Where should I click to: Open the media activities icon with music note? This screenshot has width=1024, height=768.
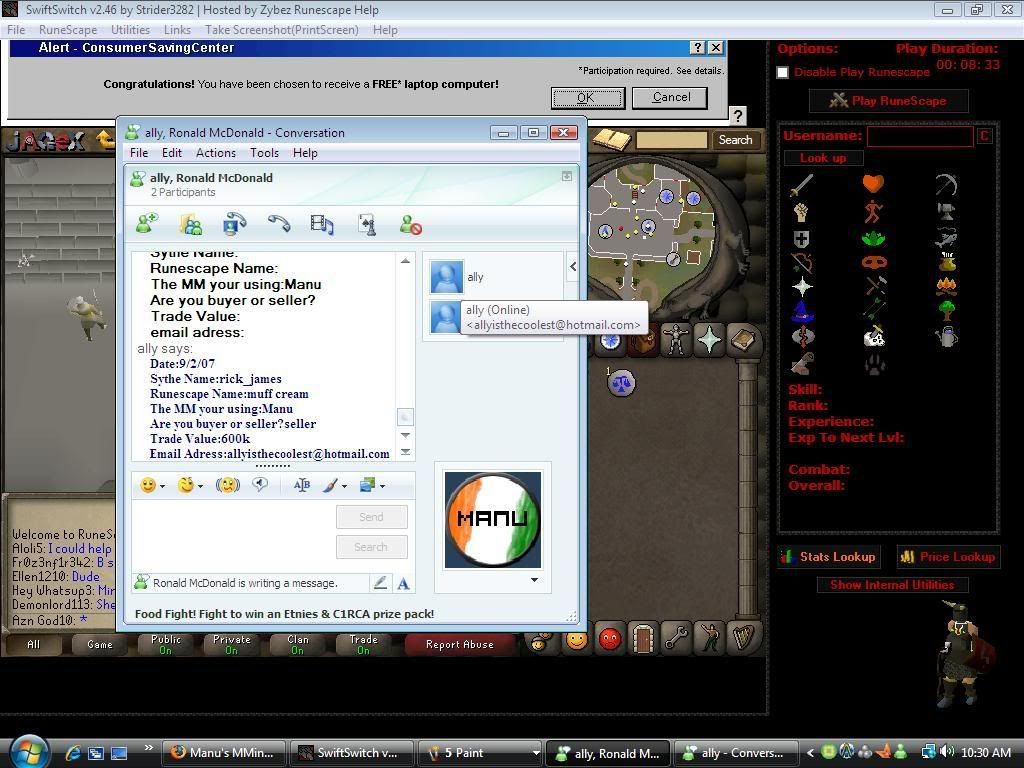point(322,225)
